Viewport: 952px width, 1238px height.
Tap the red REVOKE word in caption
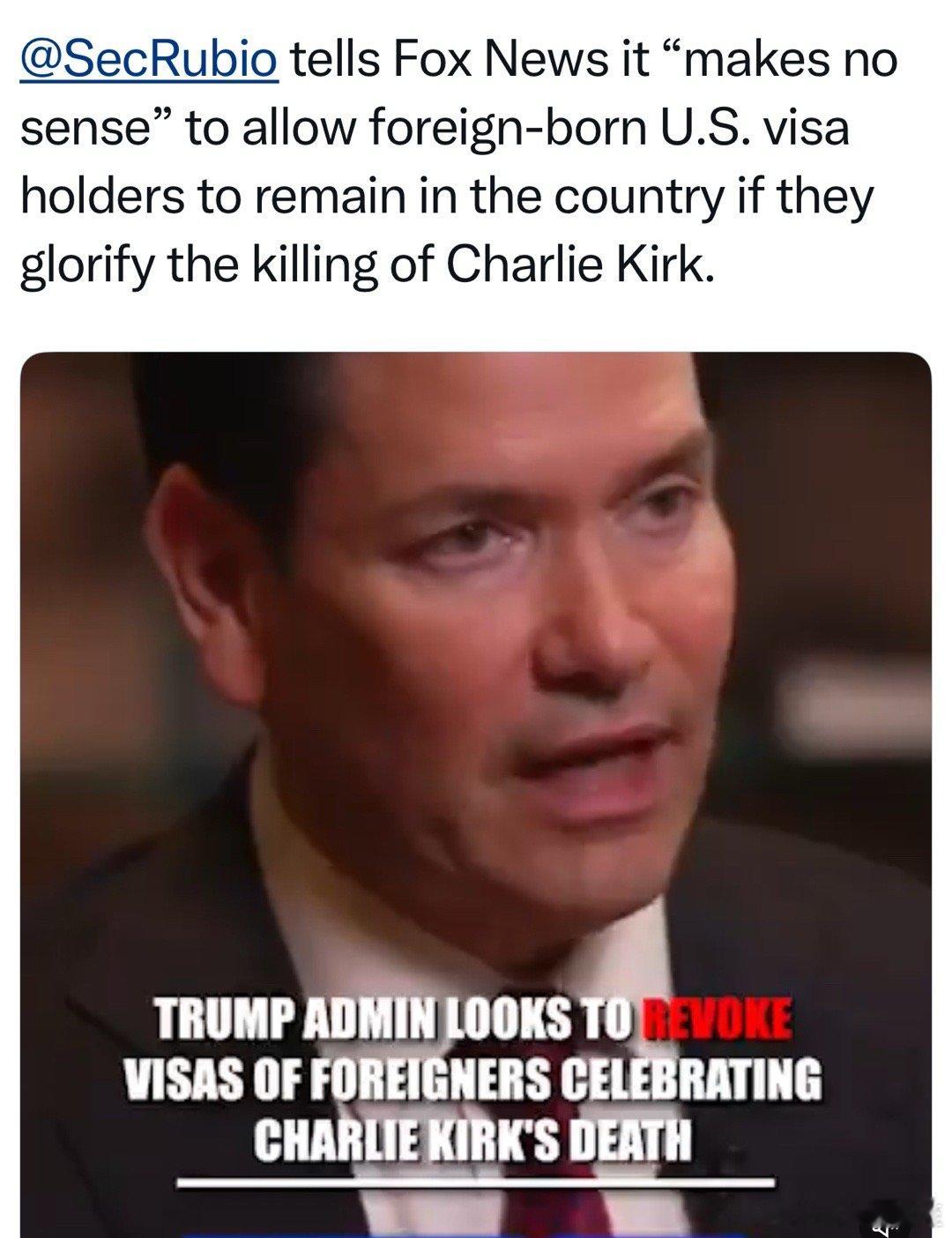click(716, 1018)
